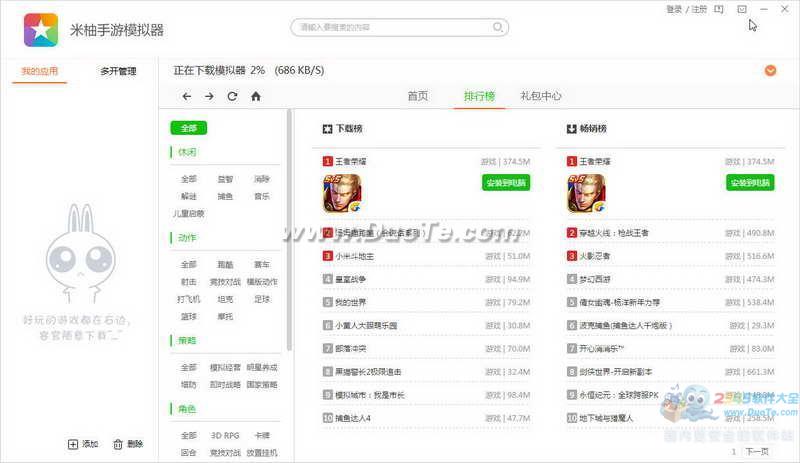Select 摩托 category
This screenshot has height=463, width=800.
coord(225,316)
